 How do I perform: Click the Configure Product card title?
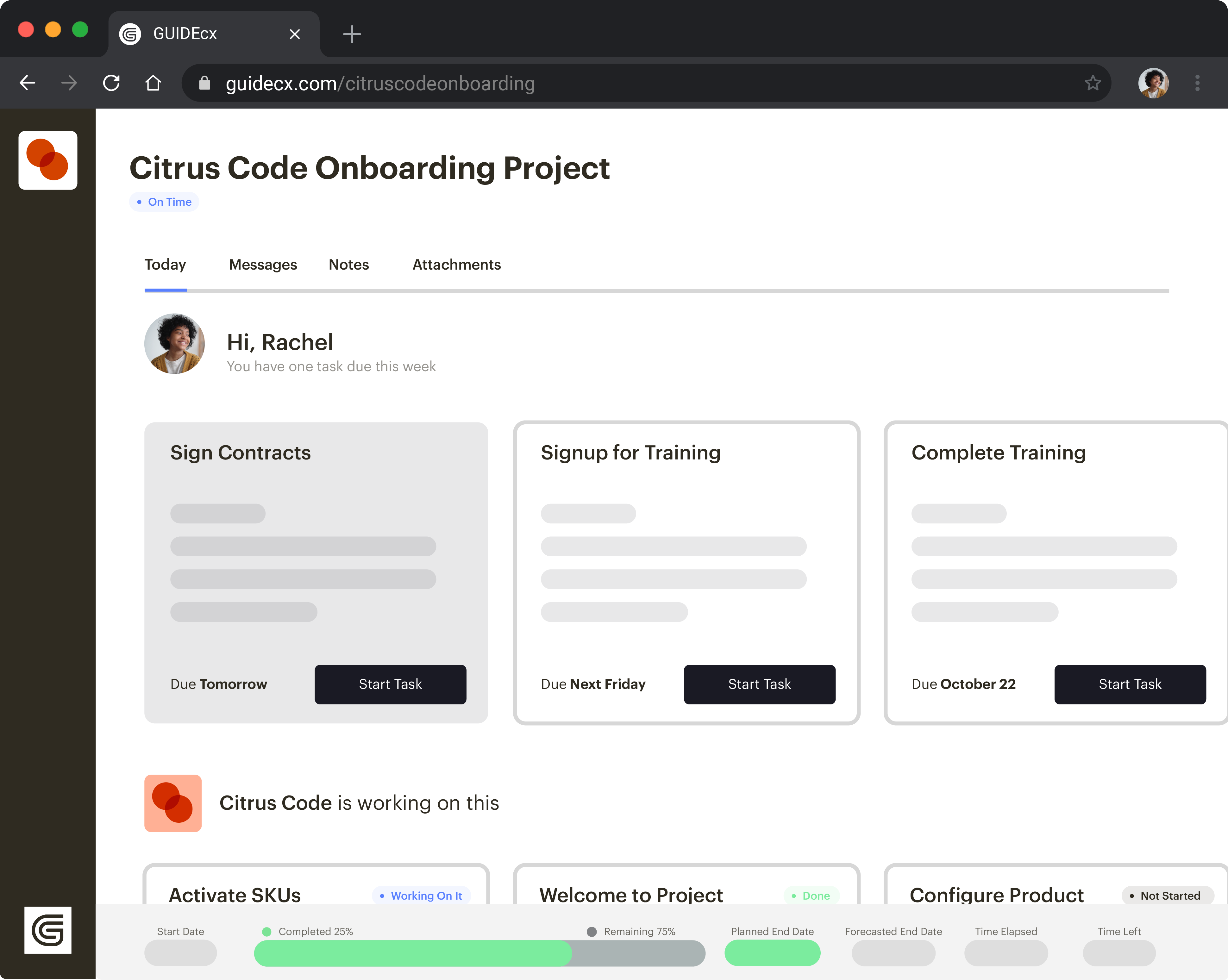click(997, 895)
